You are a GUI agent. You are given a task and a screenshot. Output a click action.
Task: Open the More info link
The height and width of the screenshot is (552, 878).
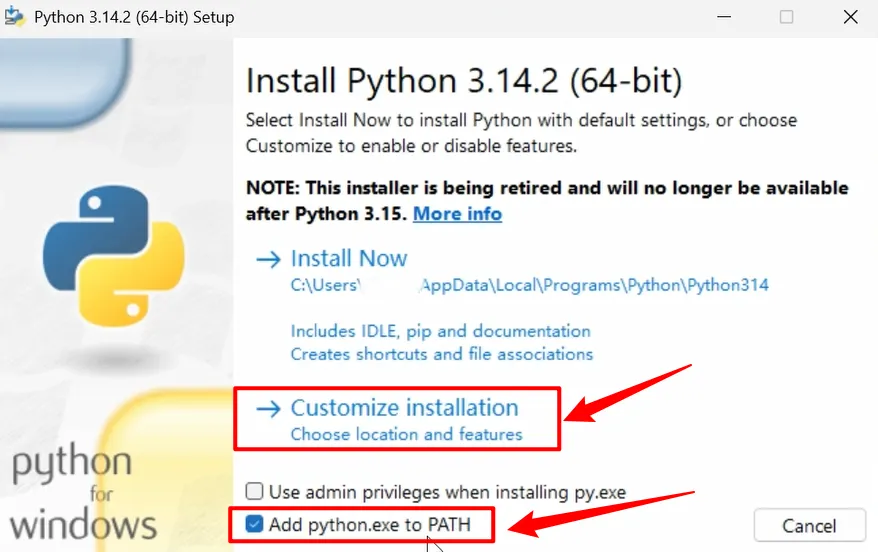(x=457, y=214)
